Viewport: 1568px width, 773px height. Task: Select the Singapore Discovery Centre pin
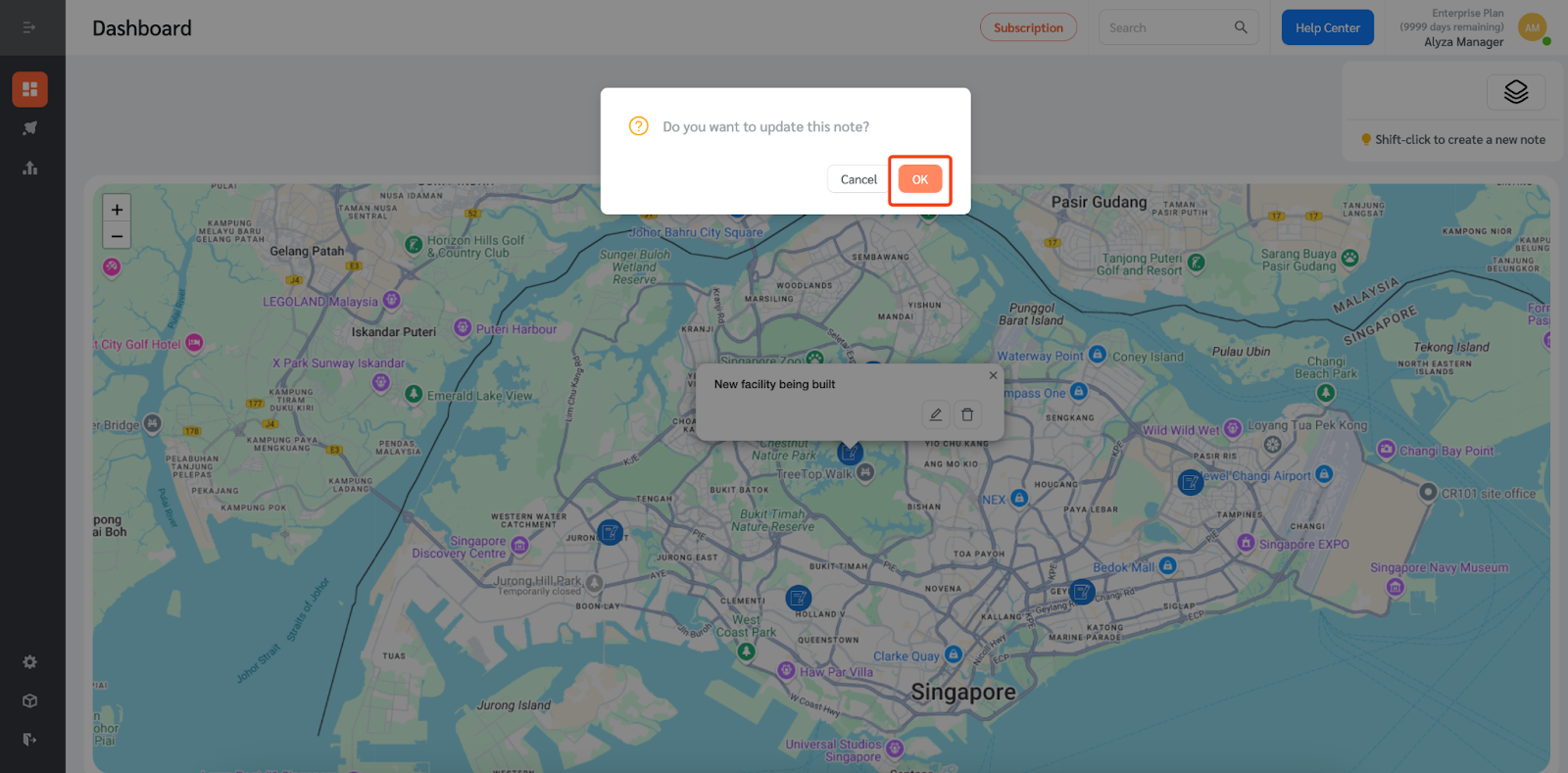click(520, 545)
